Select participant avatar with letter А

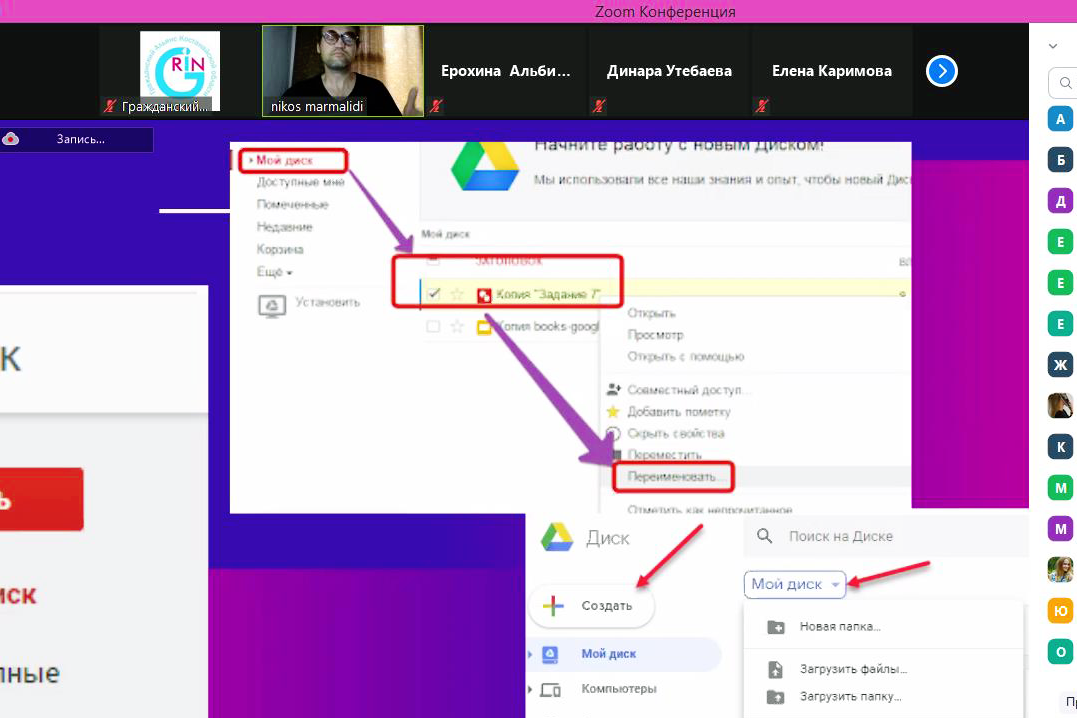click(1060, 120)
